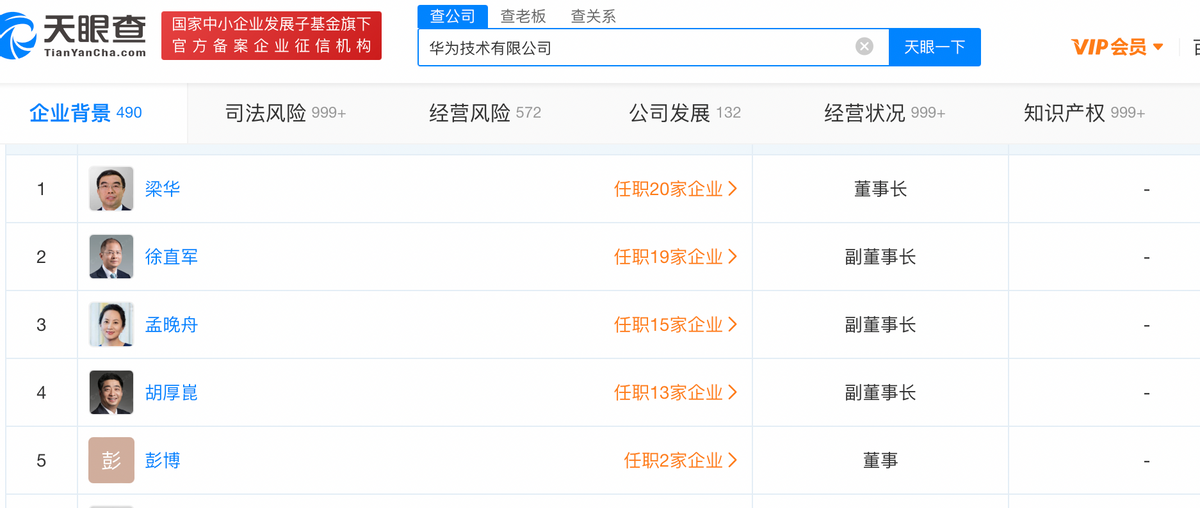Open Xu Zhijun's profile photo
The image size is (1200, 508).
pyautogui.click(x=111, y=257)
